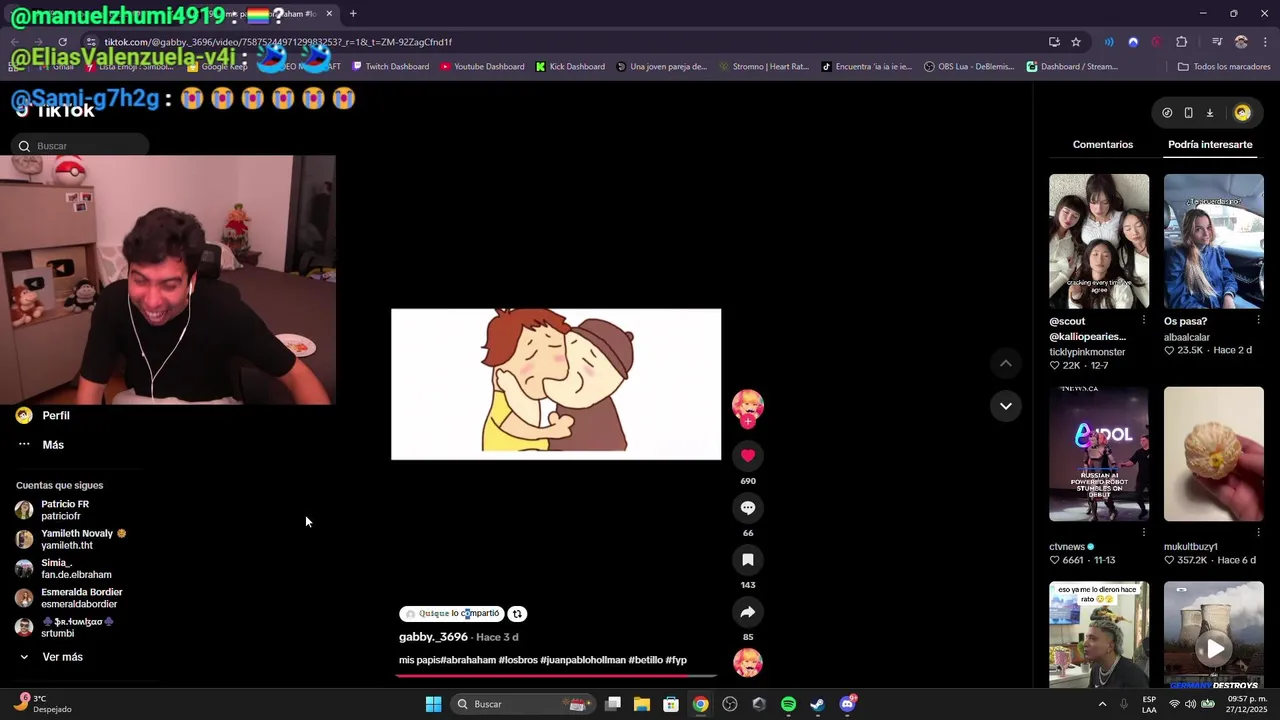Screen dimensions: 1280x720
Task: Open three-dot menu on ctvnews card
Action: 1144,532
